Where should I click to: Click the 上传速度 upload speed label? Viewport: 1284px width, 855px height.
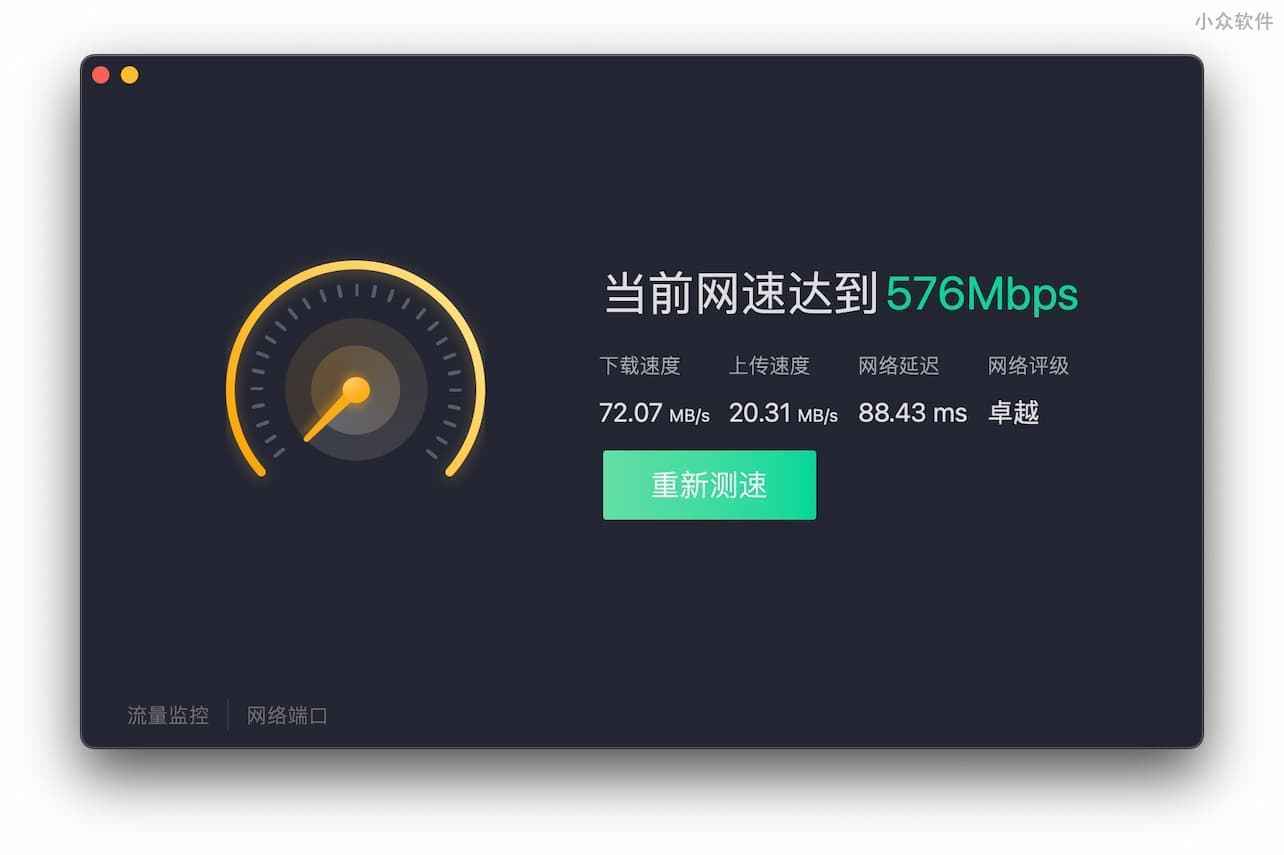pos(769,366)
